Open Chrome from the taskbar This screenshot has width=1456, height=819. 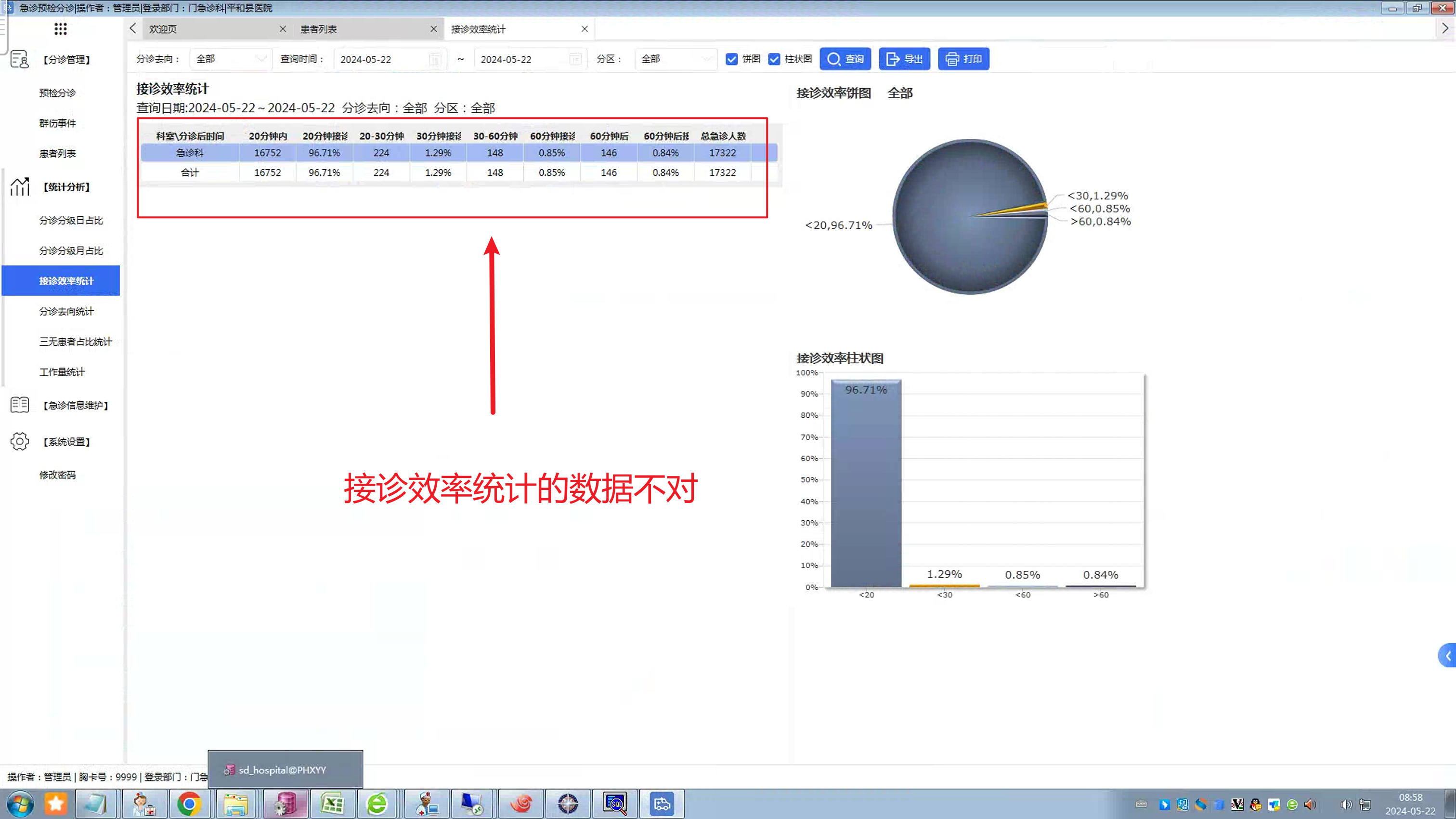189,804
